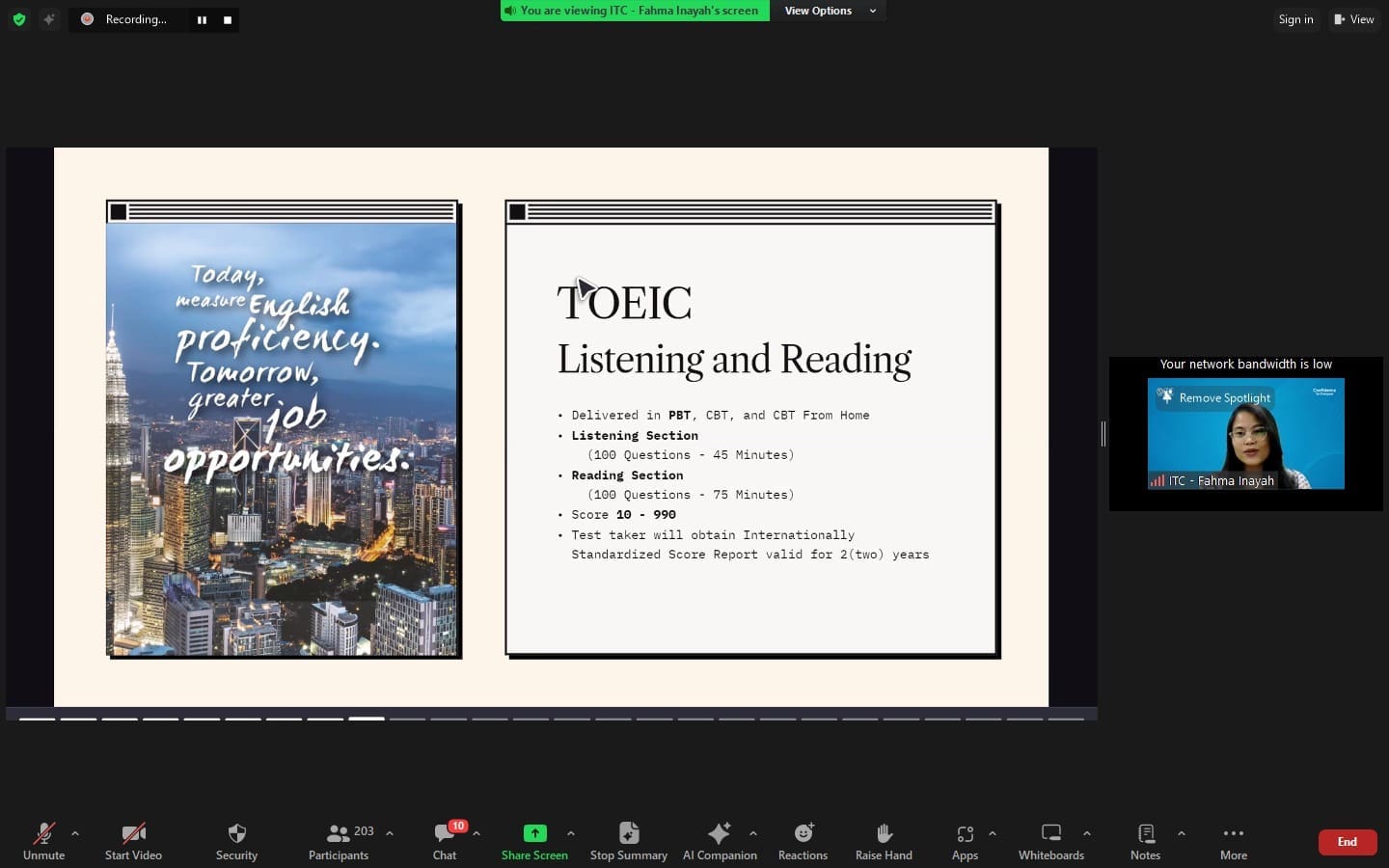Open audio options arrow beside Unmute
The height and width of the screenshot is (868, 1389).
75,833
